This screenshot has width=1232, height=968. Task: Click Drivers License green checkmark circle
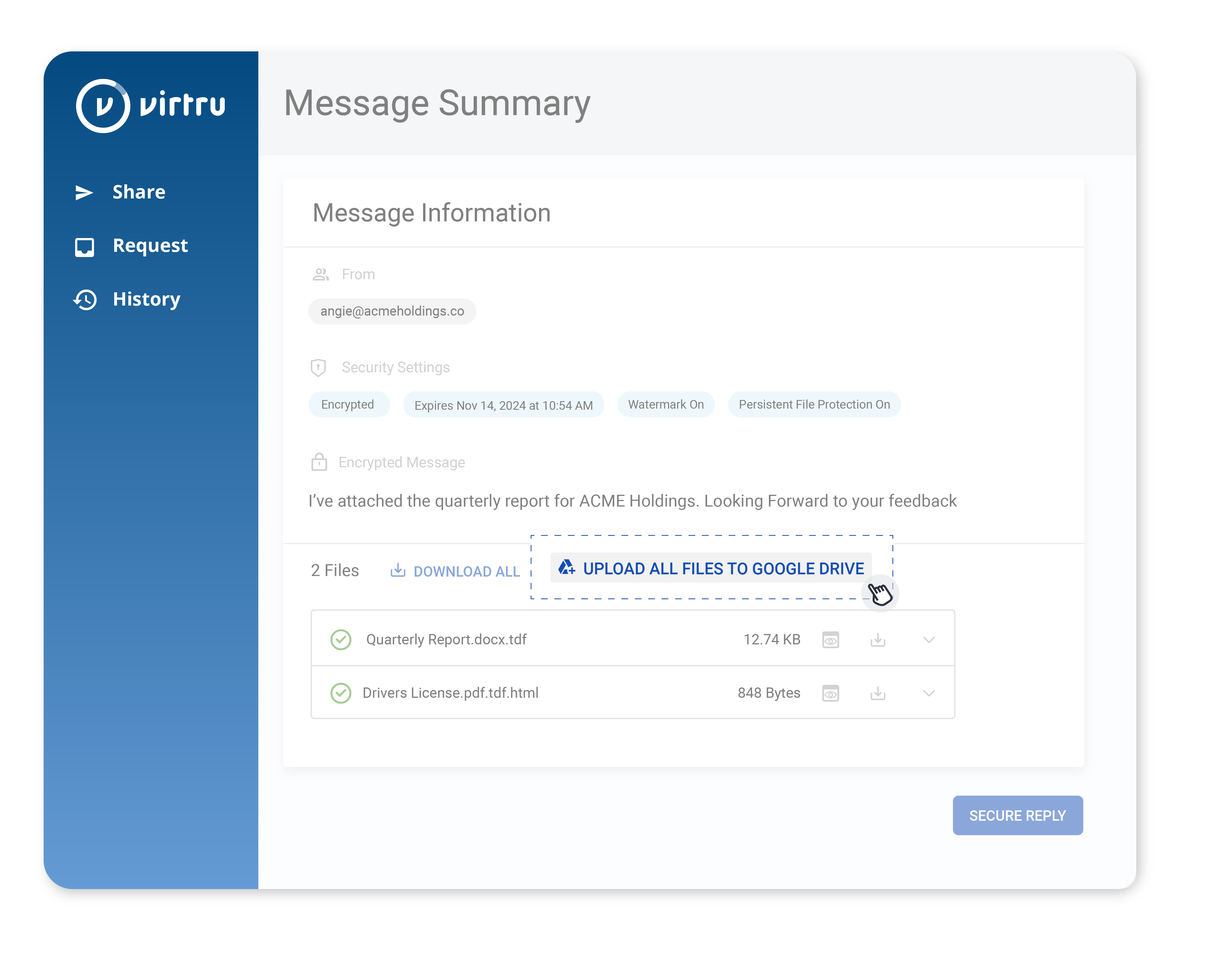tap(341, 693)
